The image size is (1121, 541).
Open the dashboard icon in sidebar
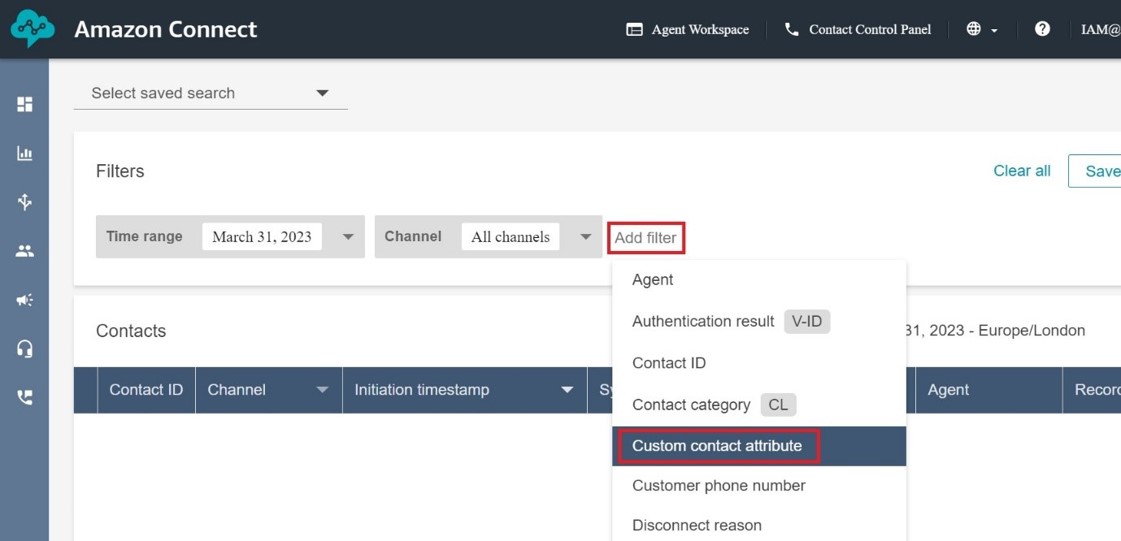click(25, 104)
